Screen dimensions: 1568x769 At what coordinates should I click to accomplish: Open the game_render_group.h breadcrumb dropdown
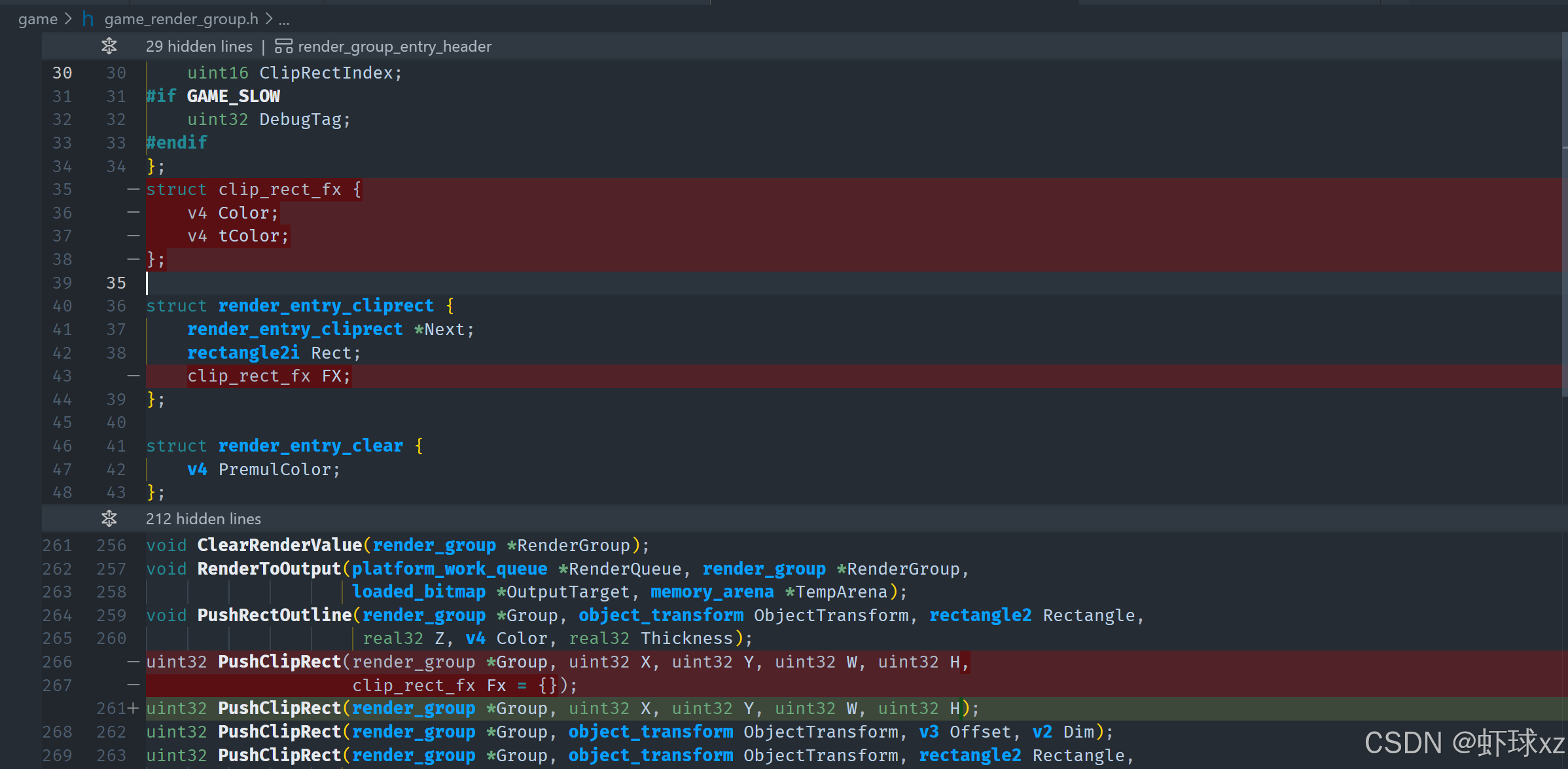tap(181, 19)
